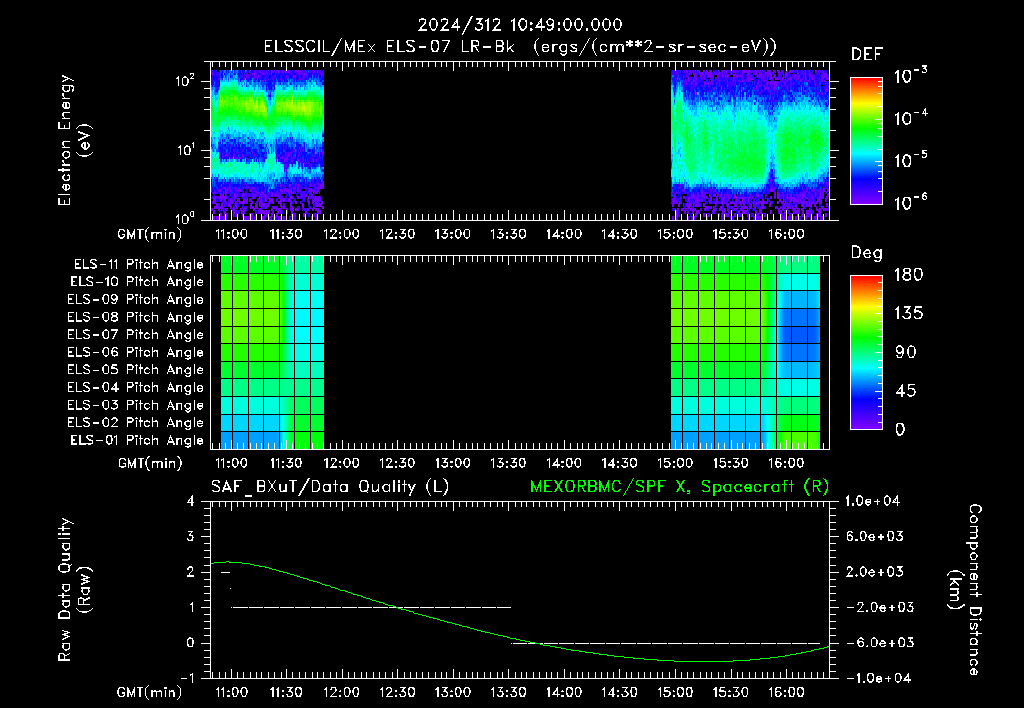Click the Deg pitch angle color bar
Viewport: 1024px width, 708px height.
(866, 353)
